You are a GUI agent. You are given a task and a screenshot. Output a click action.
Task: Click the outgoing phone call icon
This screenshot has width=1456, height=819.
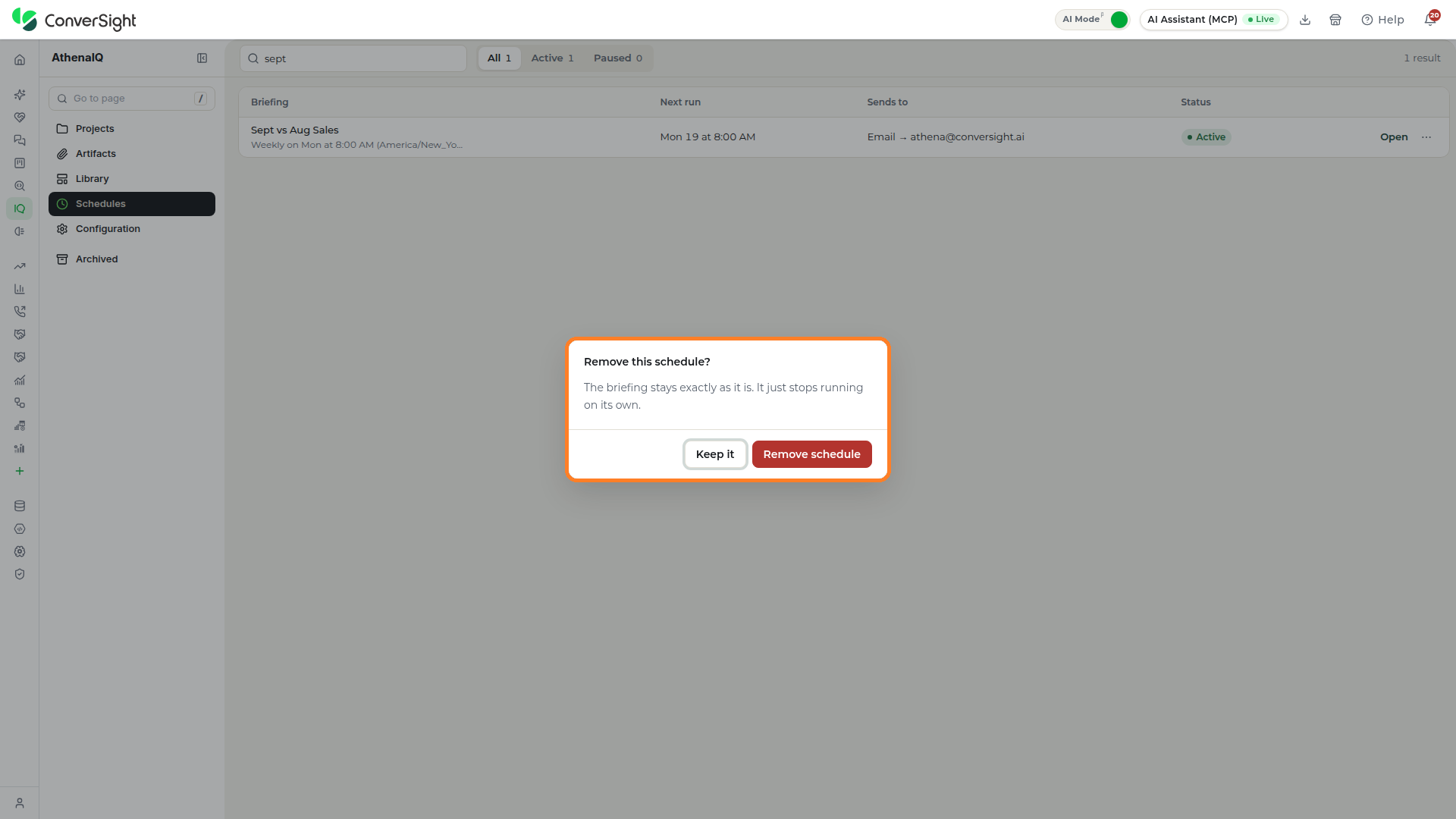[x=20, y=312]
